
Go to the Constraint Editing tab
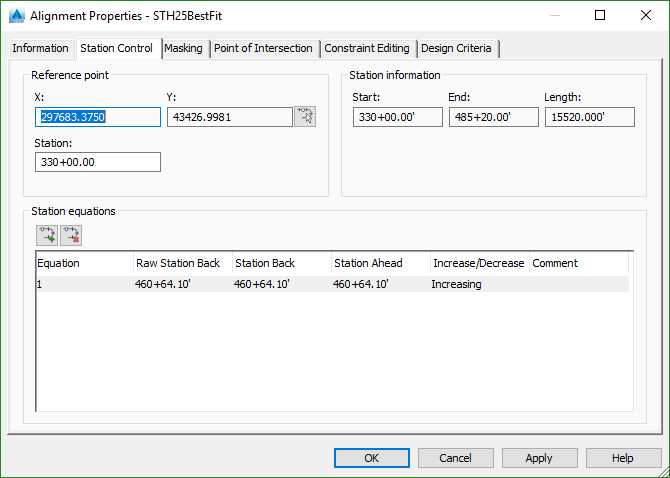(367, 48)
